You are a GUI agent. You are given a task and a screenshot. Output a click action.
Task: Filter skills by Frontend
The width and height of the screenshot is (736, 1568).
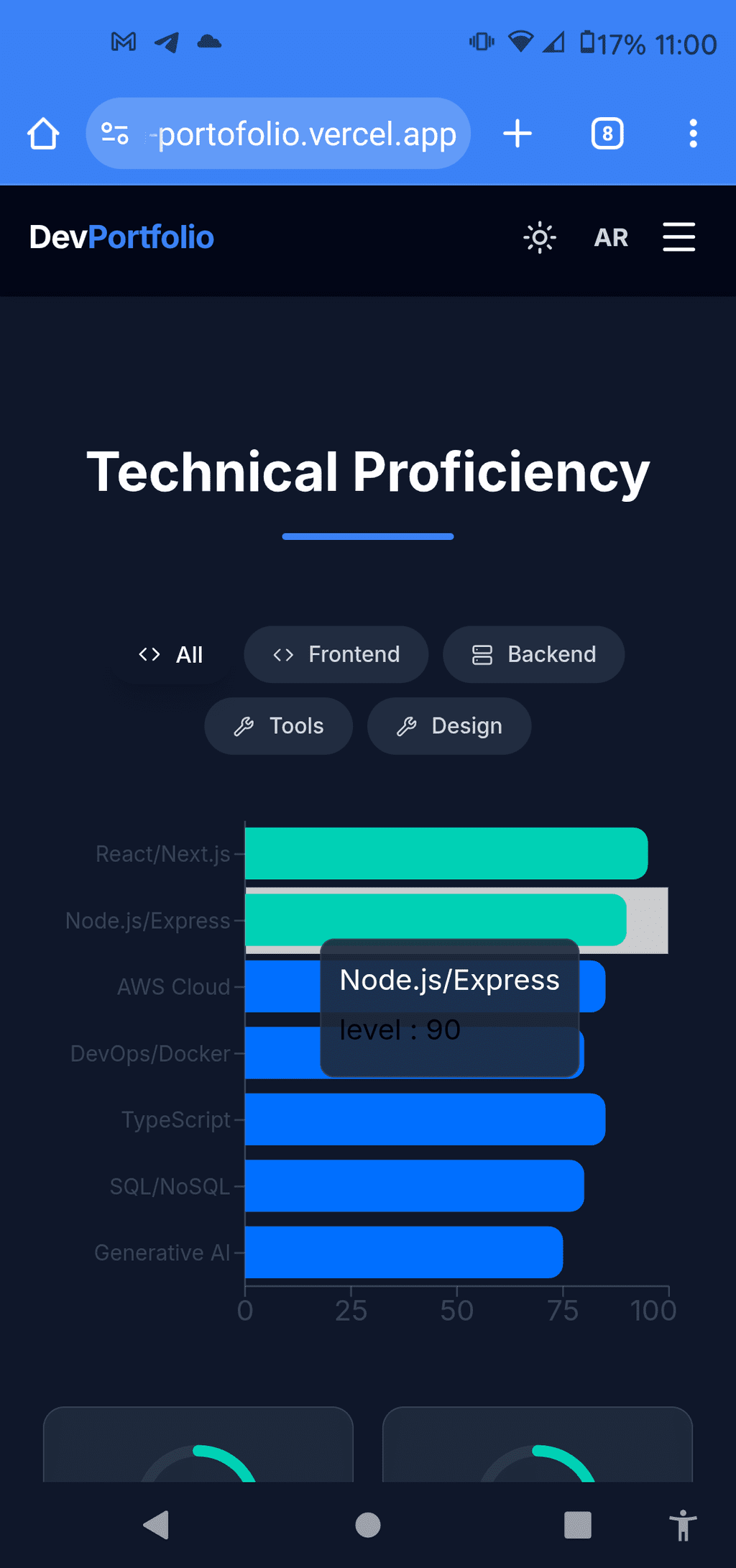336,654
